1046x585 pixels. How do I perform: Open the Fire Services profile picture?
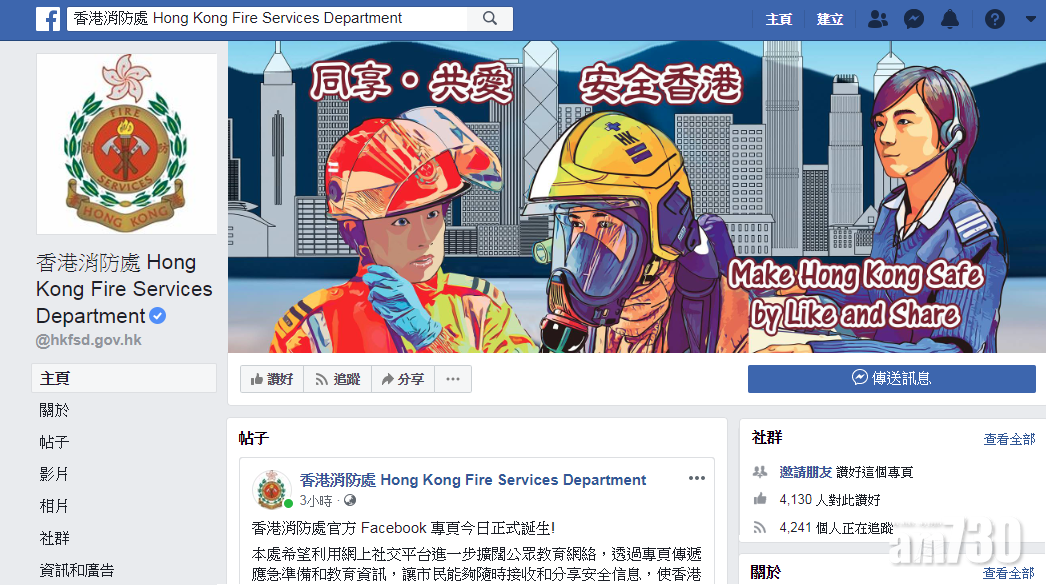pos(127,144)
